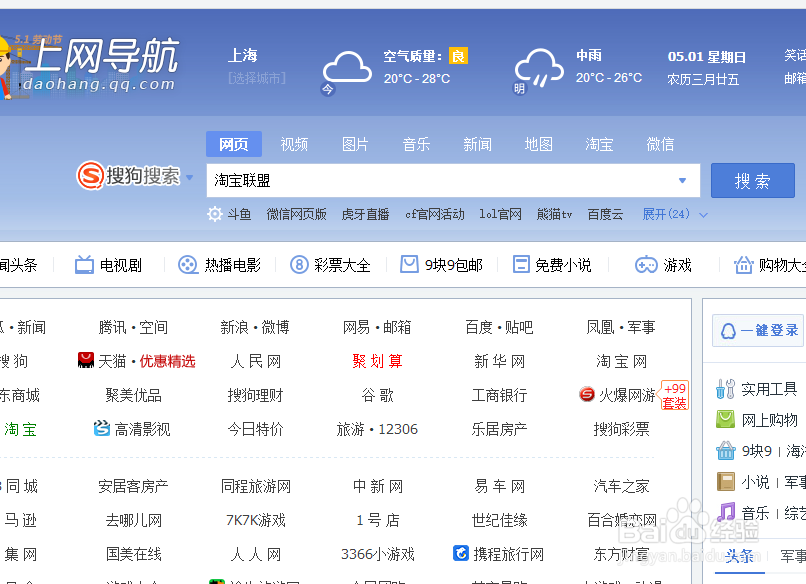Click the book icon for 免费小说
The image size is (806, 584).
point(521,265)
